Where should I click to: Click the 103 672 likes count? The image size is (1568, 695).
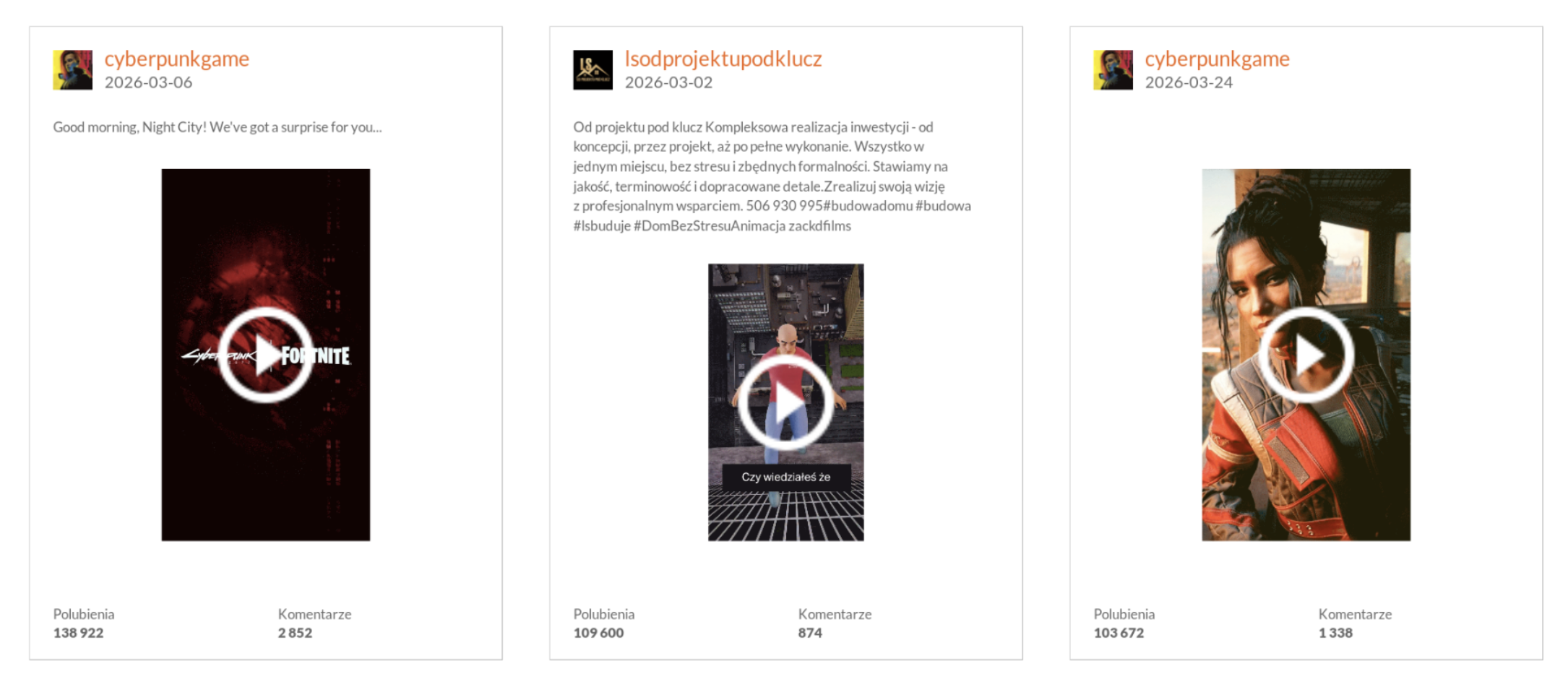1119,633
